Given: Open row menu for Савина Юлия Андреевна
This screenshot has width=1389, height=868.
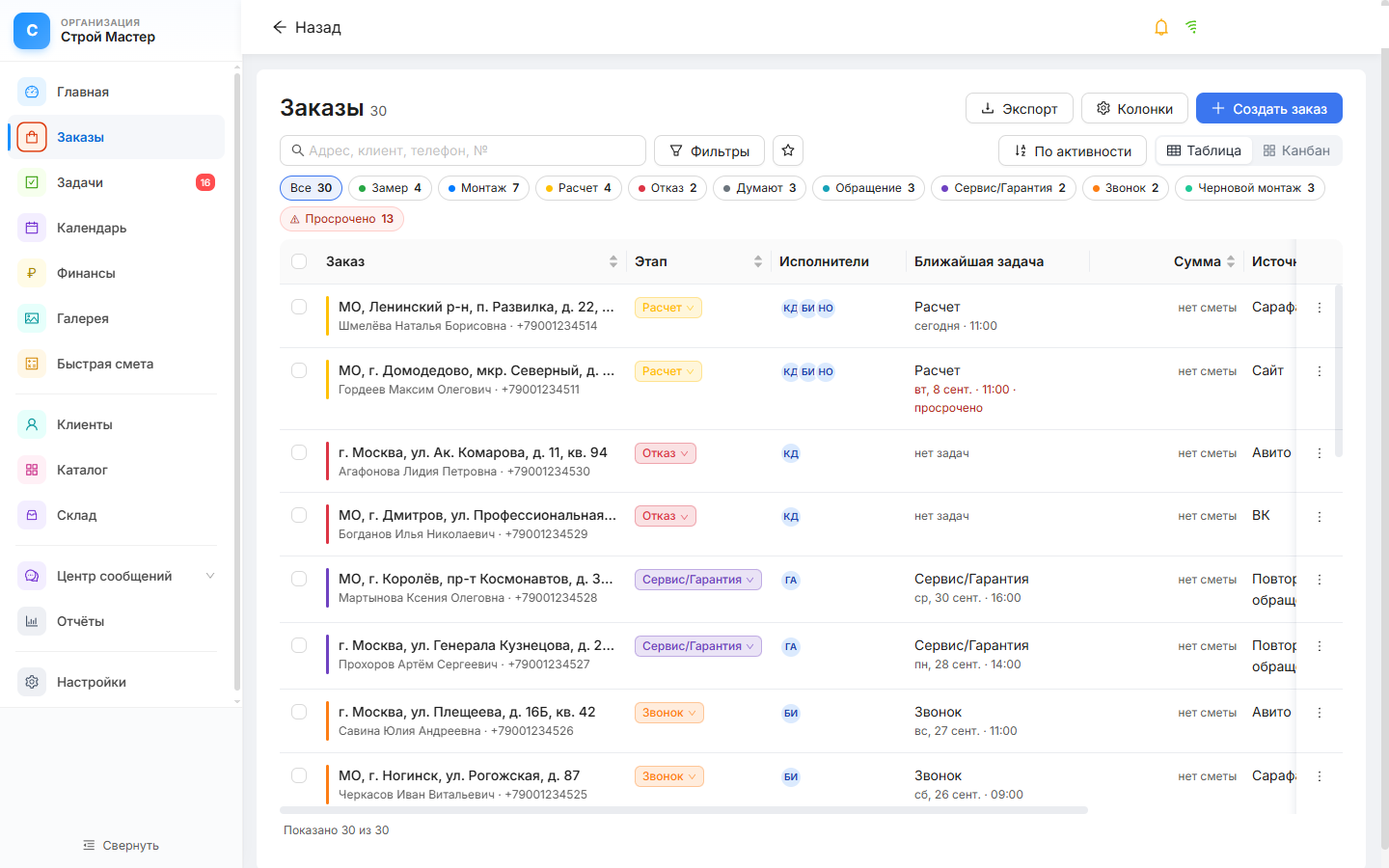Looking at the screenshot, I should [1320, 713].
